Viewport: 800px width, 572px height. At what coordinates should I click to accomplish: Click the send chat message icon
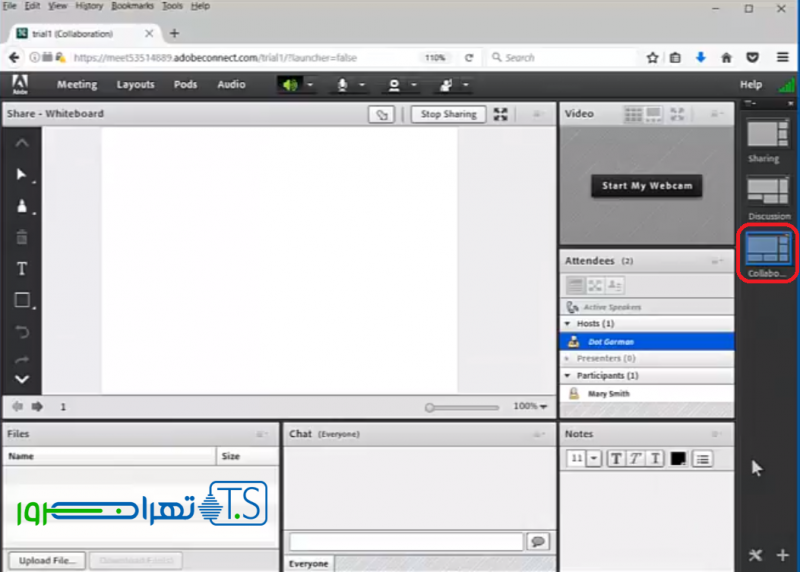tap(539, 541)
